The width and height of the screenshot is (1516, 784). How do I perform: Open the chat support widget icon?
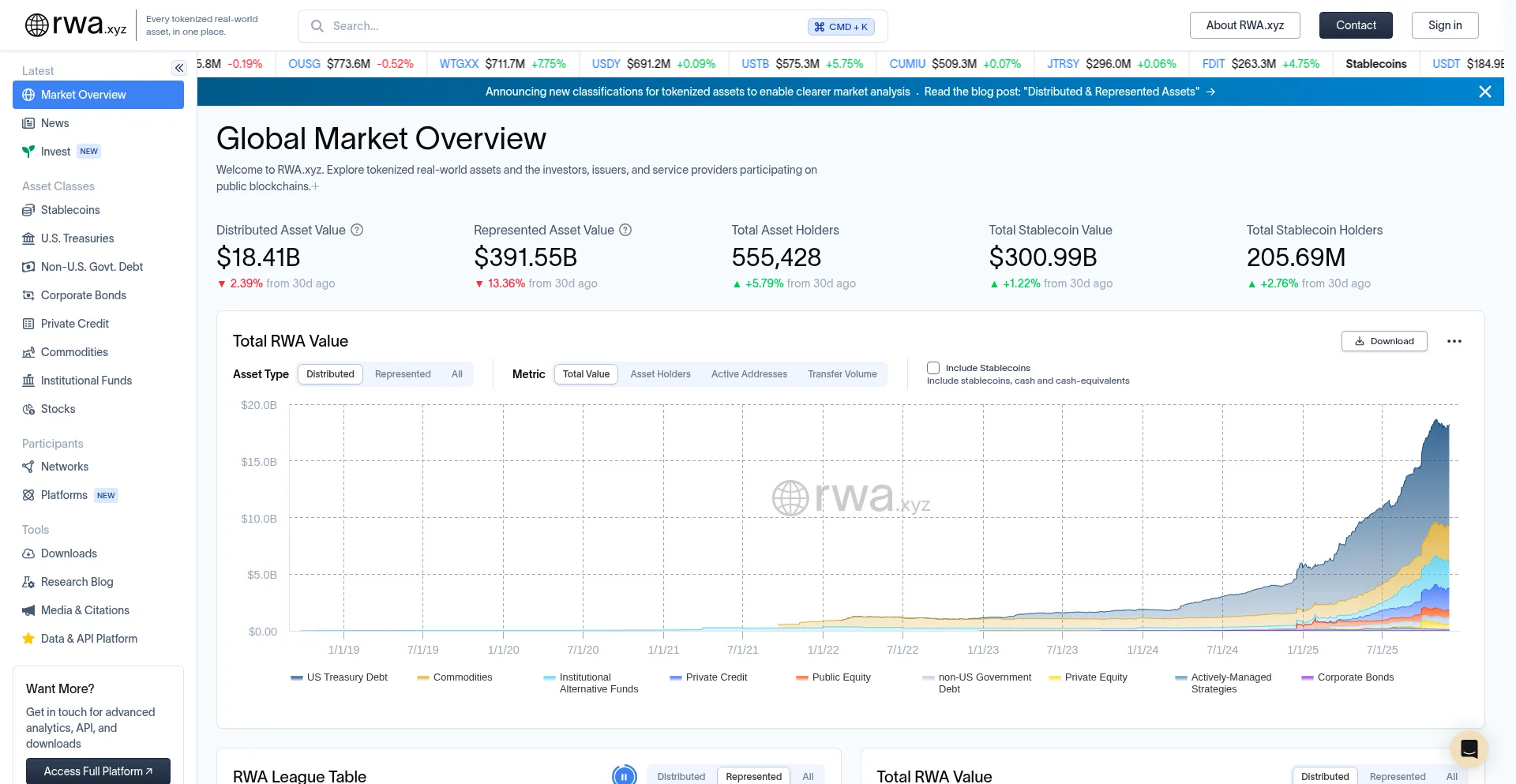[1469, 748]
